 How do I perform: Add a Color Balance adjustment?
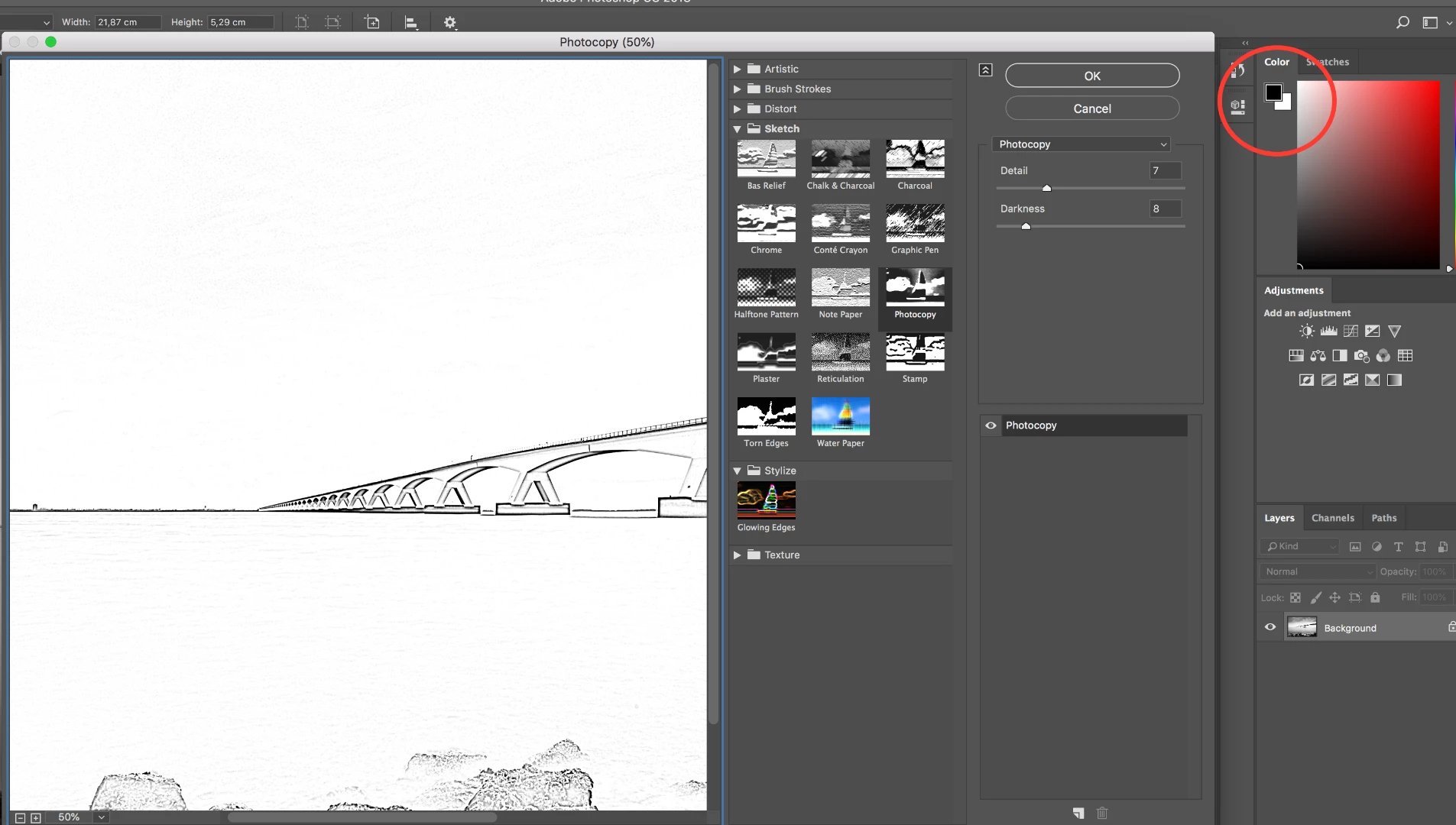pos(1318,355)
